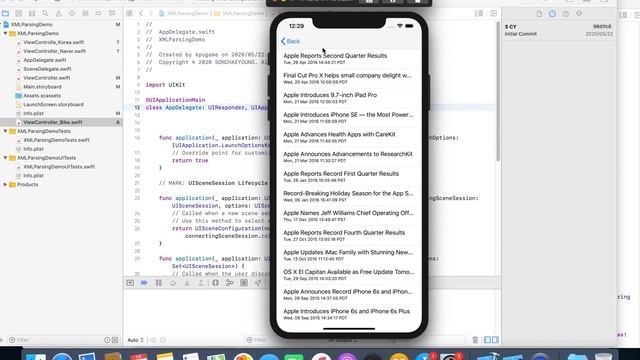Open Main.storyboard in the navigator
Image resolution: width=640 pixels, height=360 pixels.
click(42, 87)
